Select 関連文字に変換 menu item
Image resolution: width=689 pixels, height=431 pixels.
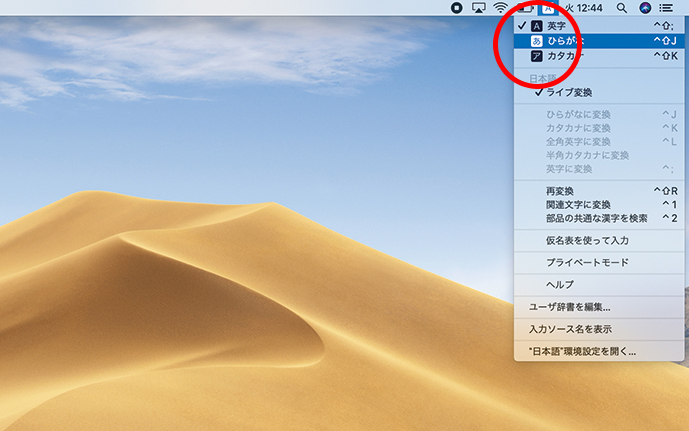click(578, 204)
